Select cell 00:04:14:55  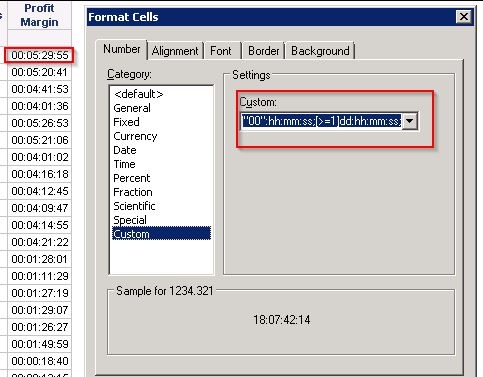click(x=39, y=225)
